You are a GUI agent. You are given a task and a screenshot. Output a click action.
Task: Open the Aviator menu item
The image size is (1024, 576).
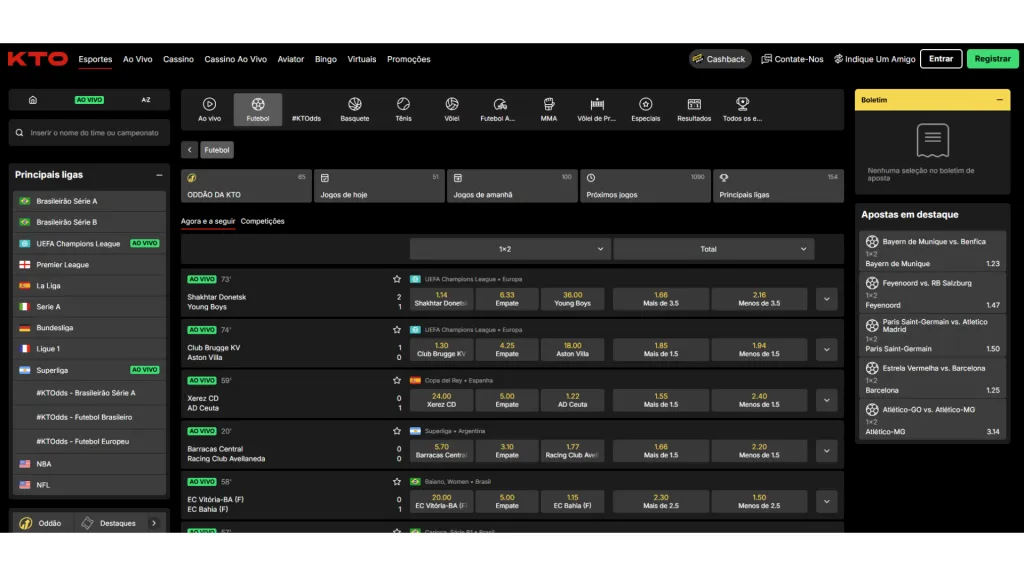[291, 59]
